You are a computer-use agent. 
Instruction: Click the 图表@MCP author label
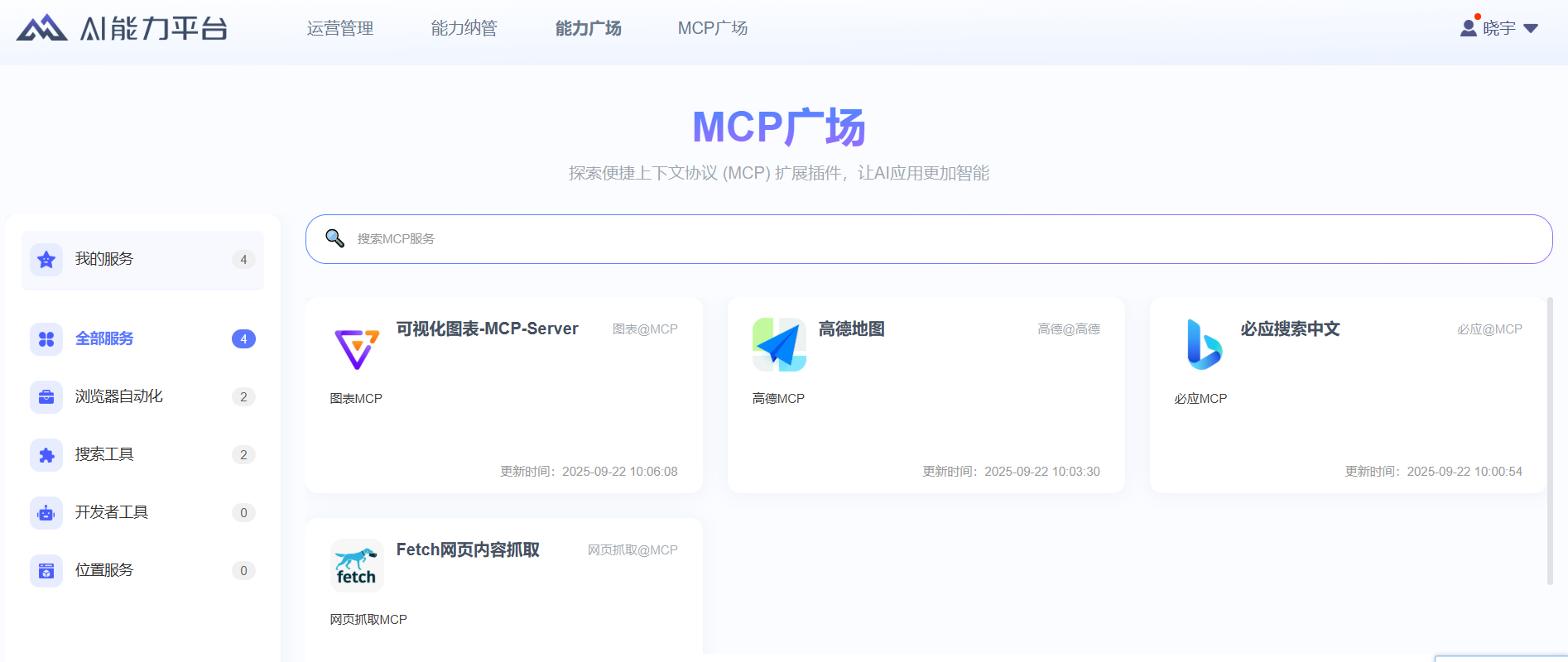(x=645, y=329)
